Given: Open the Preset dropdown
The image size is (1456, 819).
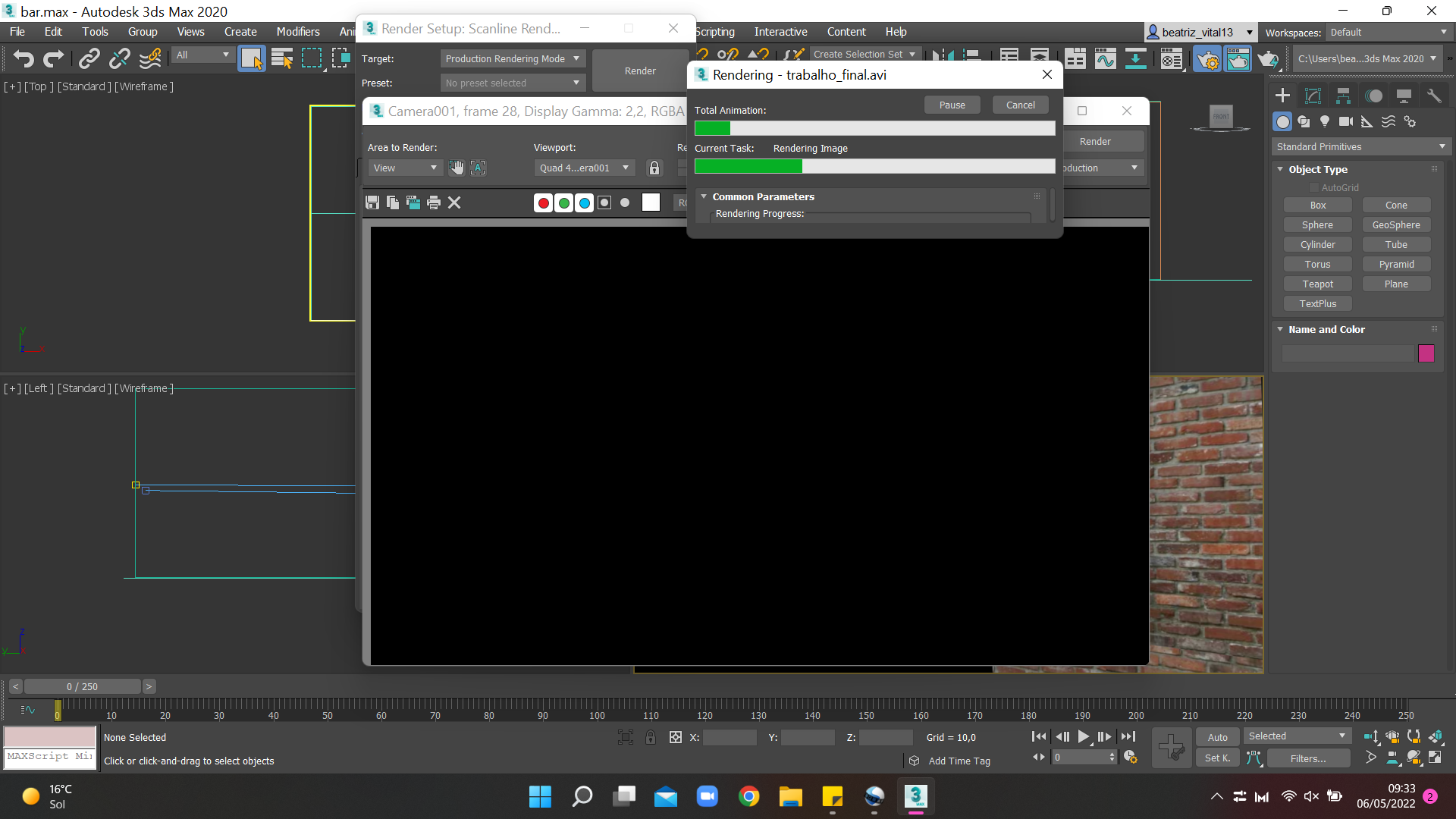Looking at the screenshot, I should point(513,83).
